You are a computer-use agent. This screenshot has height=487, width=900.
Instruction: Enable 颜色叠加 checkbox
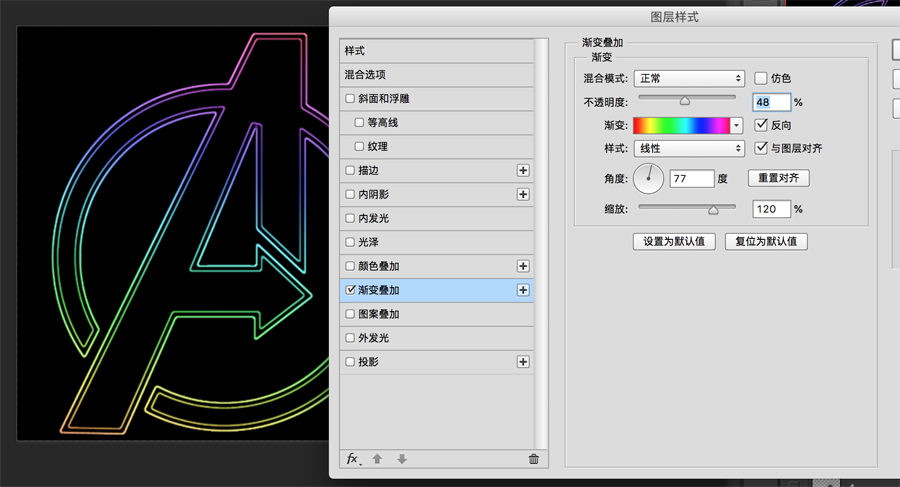(350, 266)
